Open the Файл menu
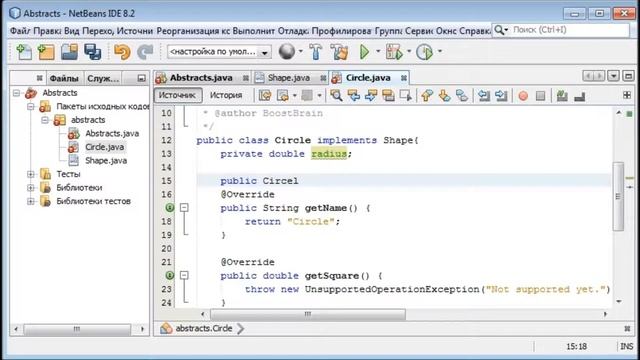This screenshot has height=360, width=640. pyautogui.click(x=20, y=31)
